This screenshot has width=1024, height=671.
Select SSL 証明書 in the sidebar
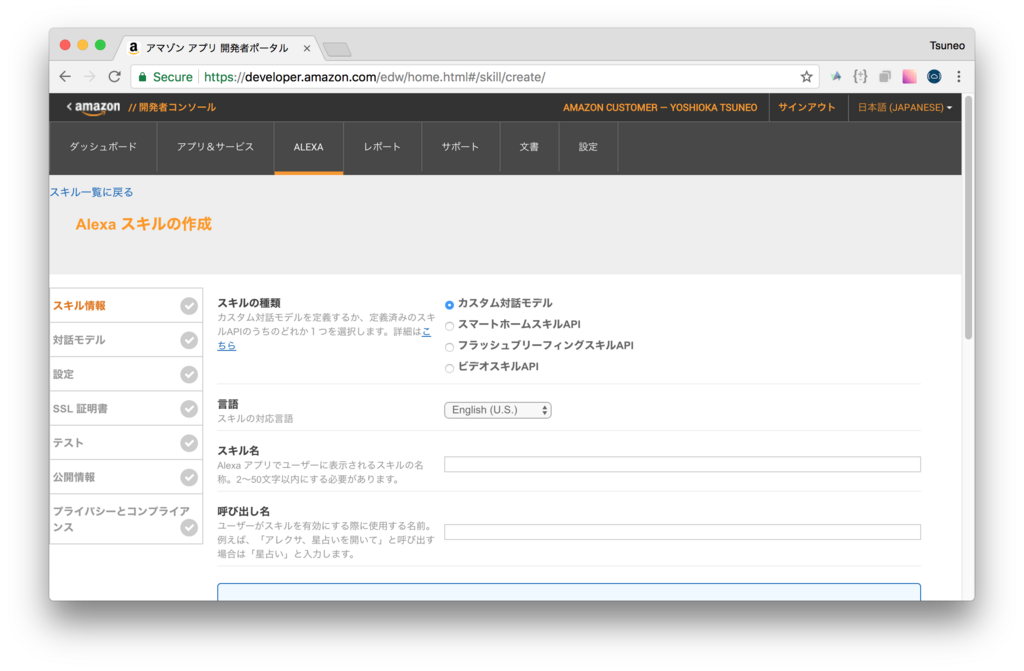tap(80, 408)
